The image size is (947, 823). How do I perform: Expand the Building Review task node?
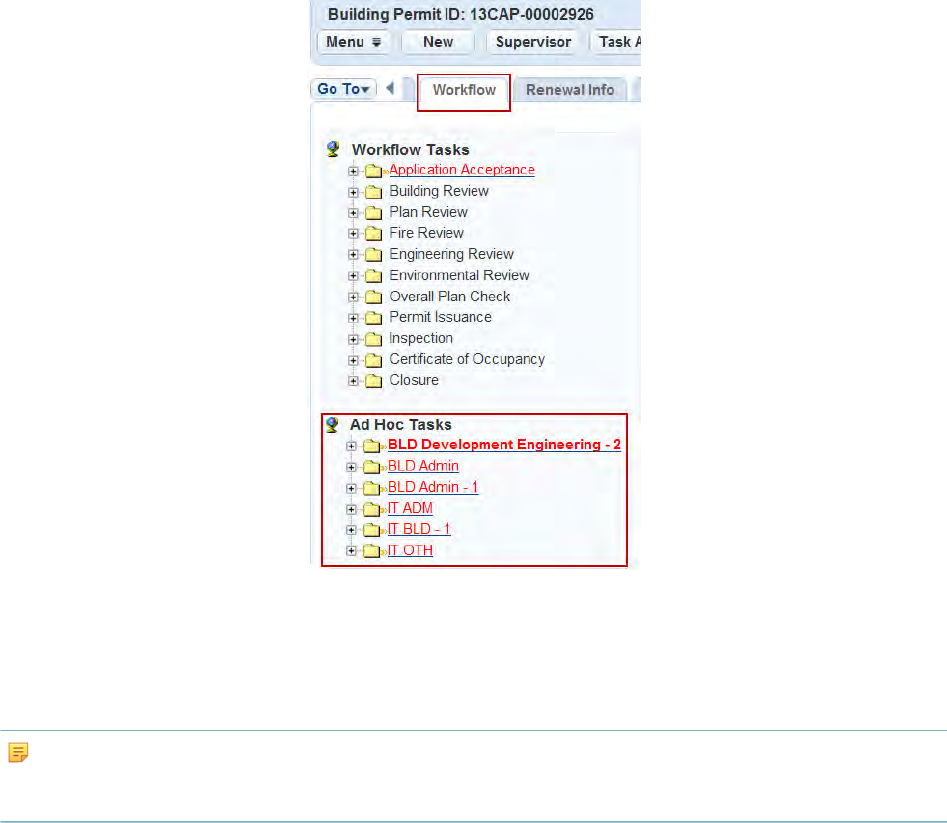(x=353, y=193)
